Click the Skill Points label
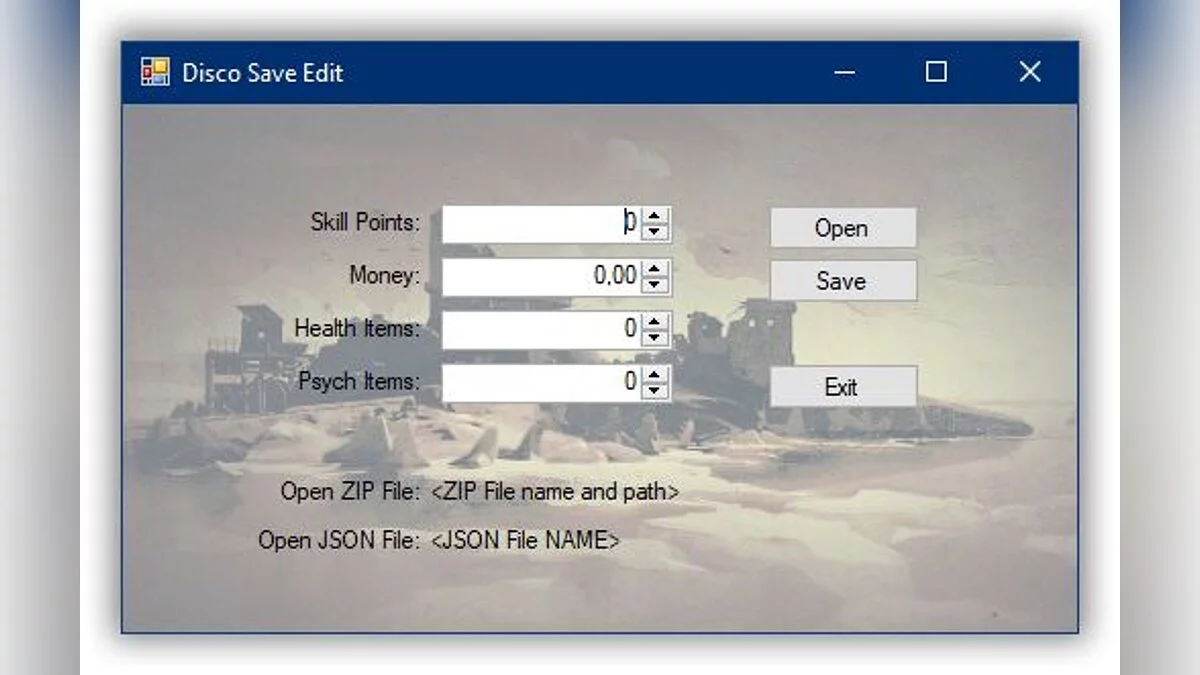The image size is (1200, 675). [366, 223]
